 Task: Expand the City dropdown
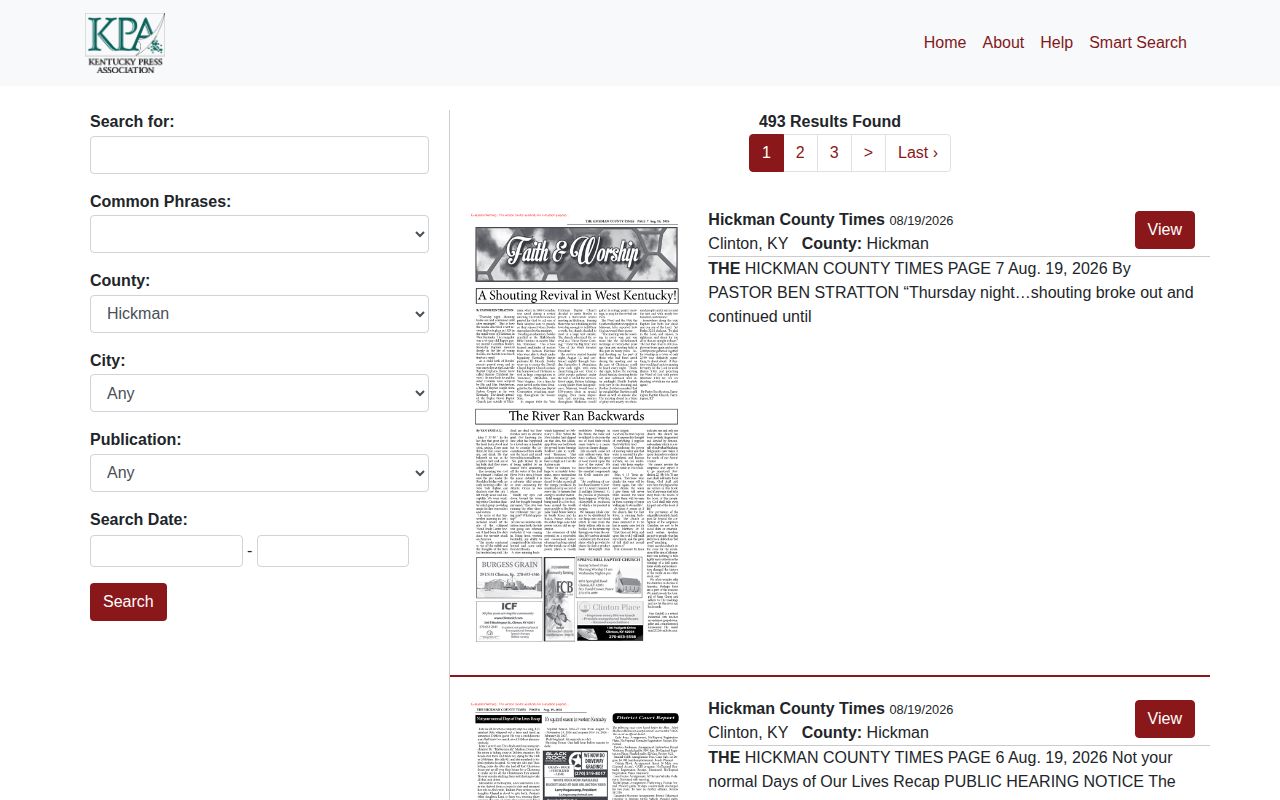point(259,393)
